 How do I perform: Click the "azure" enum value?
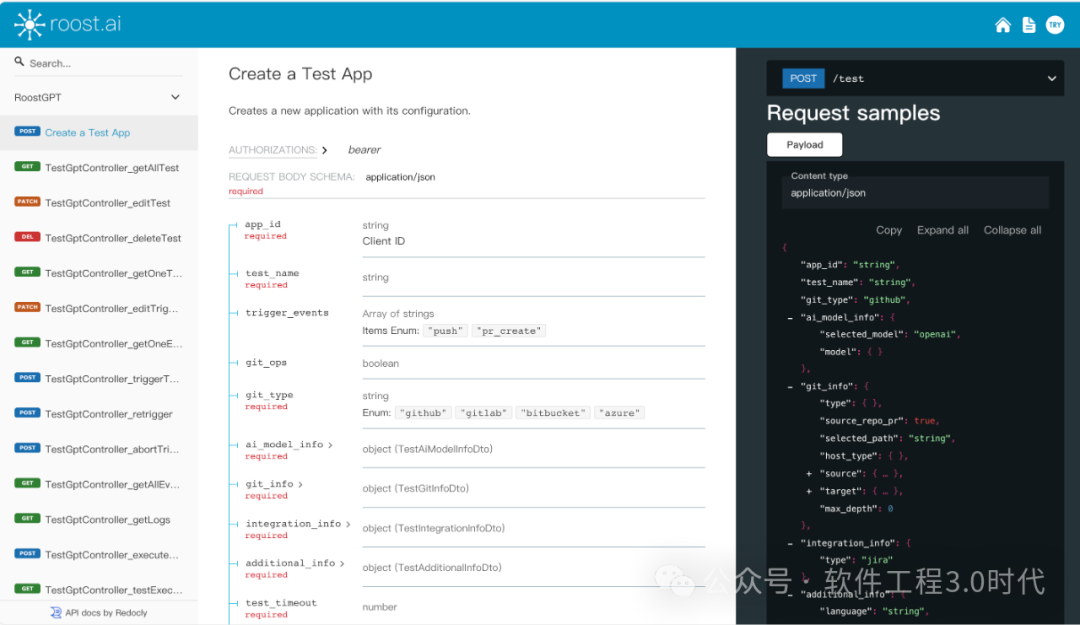(x=619, y=413)
